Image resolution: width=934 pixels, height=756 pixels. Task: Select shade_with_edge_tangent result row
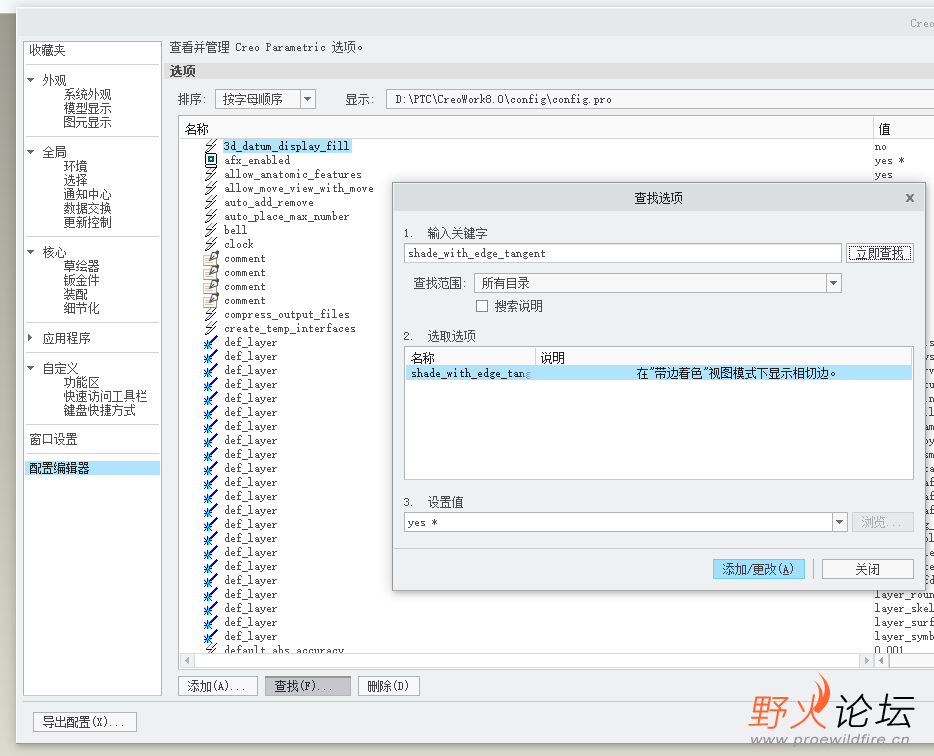coord(658,373)
